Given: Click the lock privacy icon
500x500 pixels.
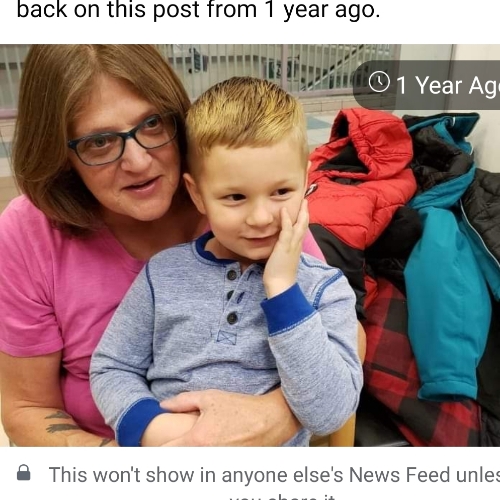Looking at the screenshot, I should (x=23, y=473).
